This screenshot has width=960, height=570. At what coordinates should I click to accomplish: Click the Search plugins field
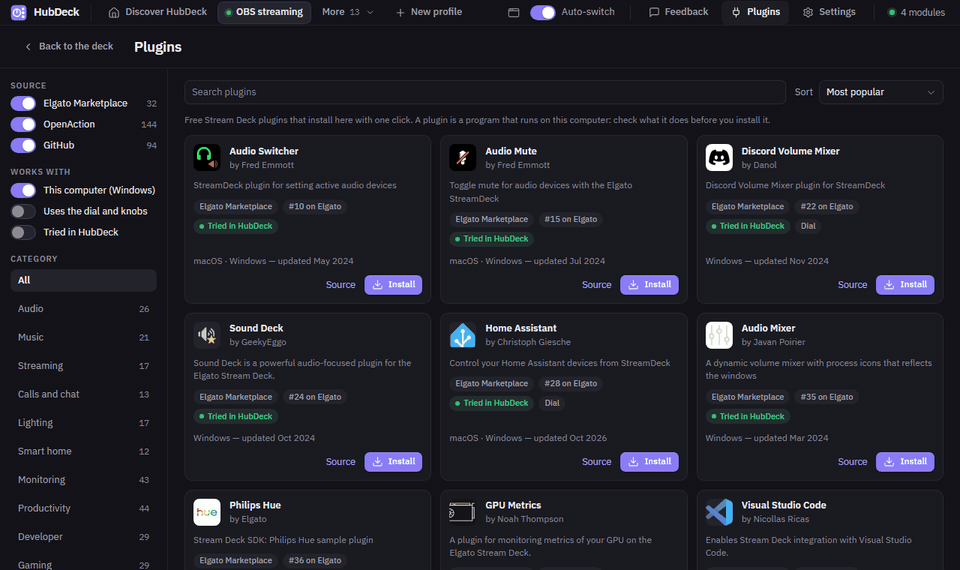pos(485,92)
